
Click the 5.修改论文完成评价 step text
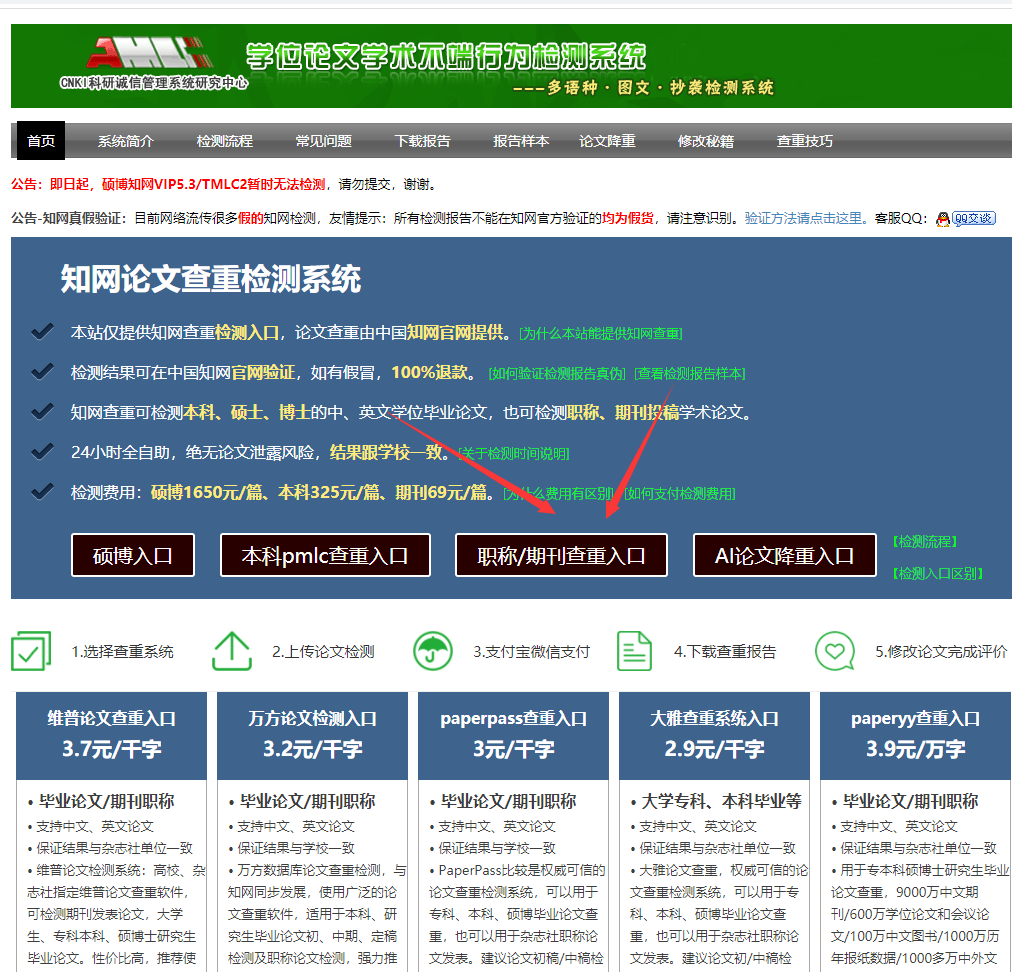tap(941, 652)
